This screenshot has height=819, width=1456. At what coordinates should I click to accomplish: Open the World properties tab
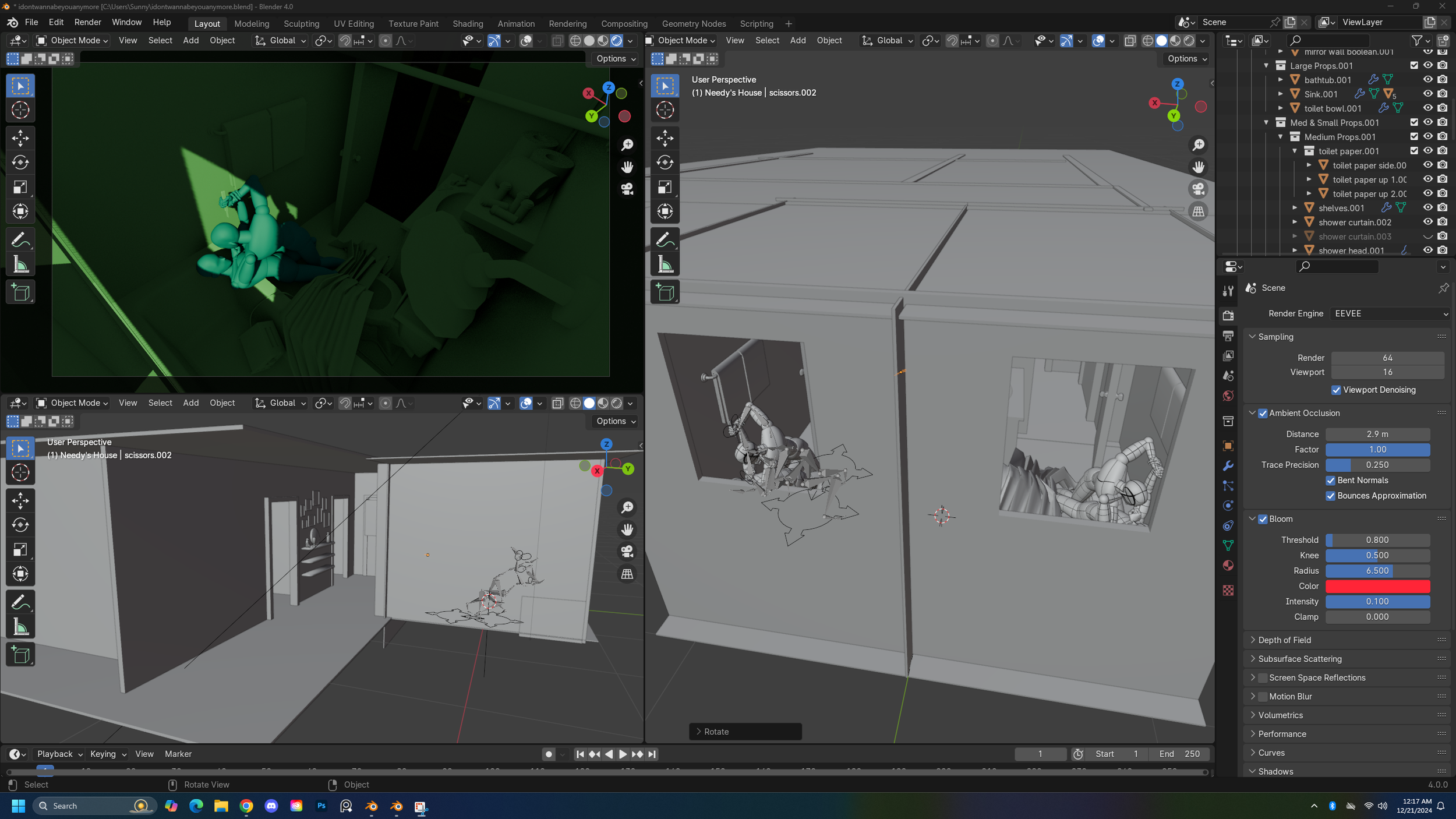click(1228, 396)
